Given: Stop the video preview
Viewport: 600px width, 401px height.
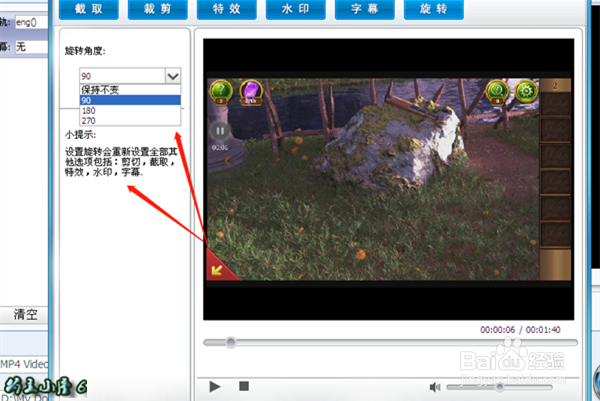Looking at the screenshot, I should [244, 386].
